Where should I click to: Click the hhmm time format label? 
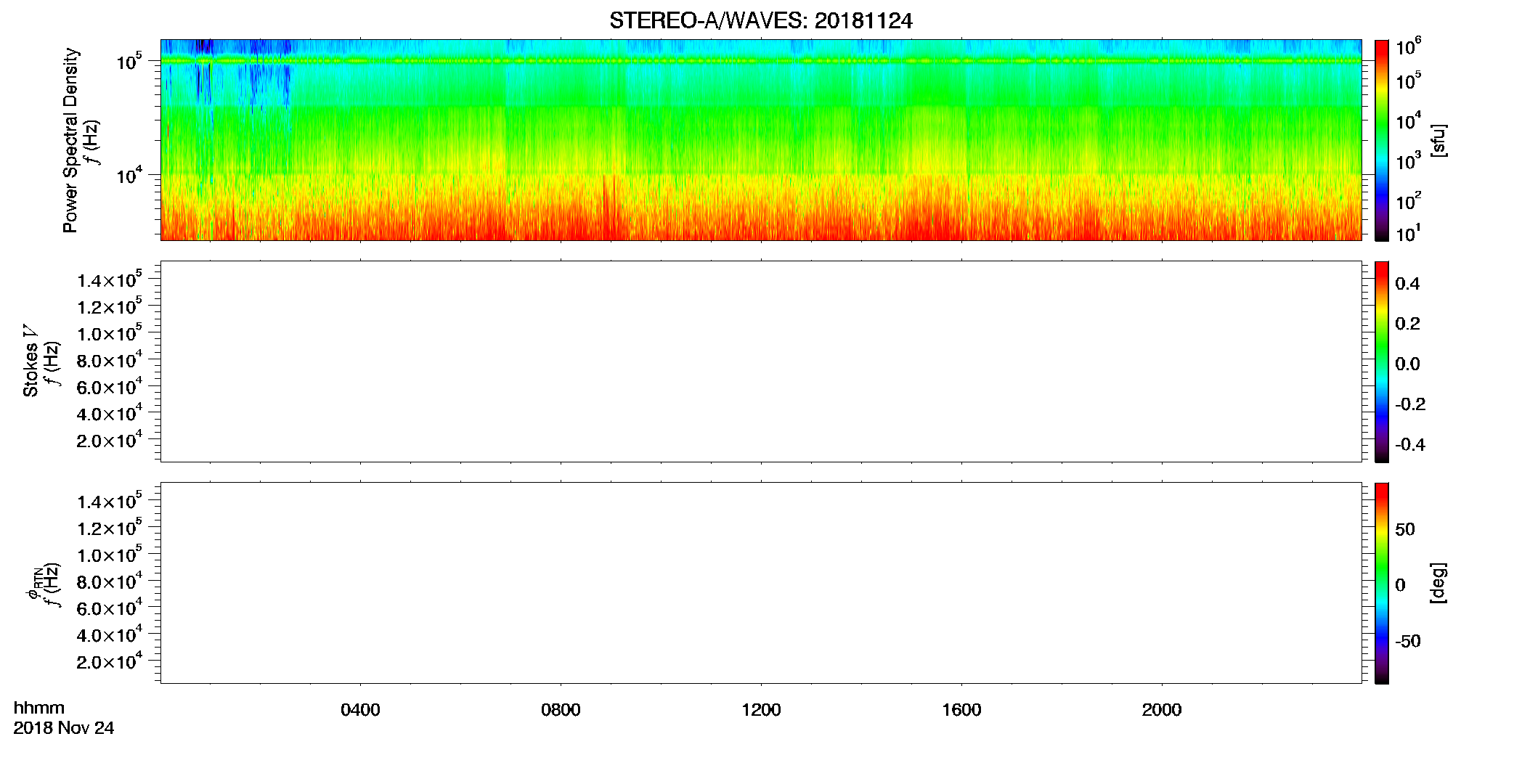[x=39, y=708]
